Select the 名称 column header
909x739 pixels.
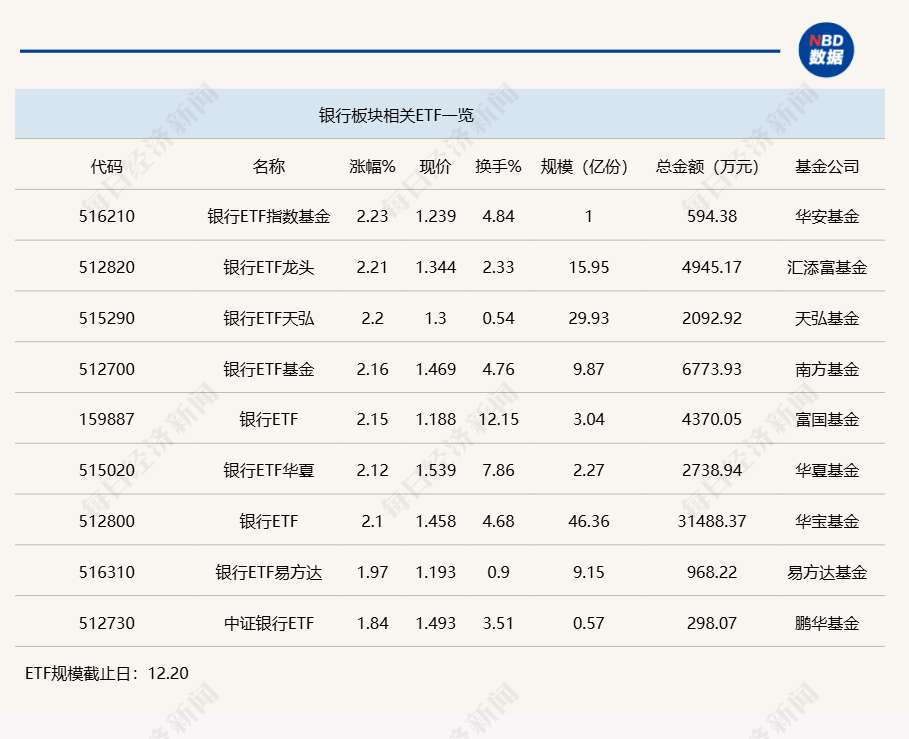click(x=269, y=167)
